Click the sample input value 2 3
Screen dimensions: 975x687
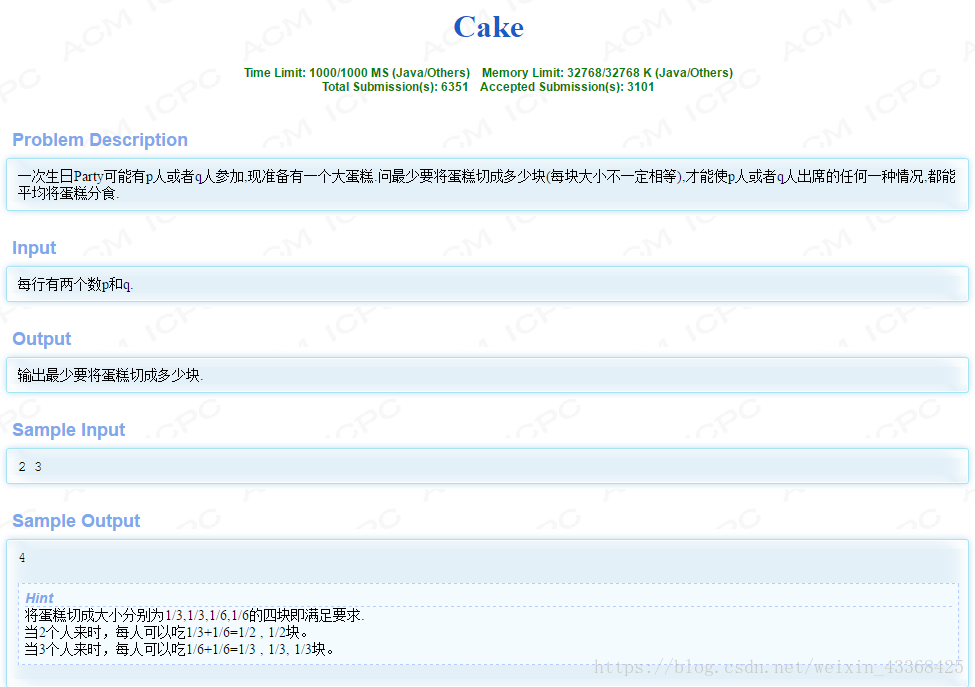tap(30, 467)
